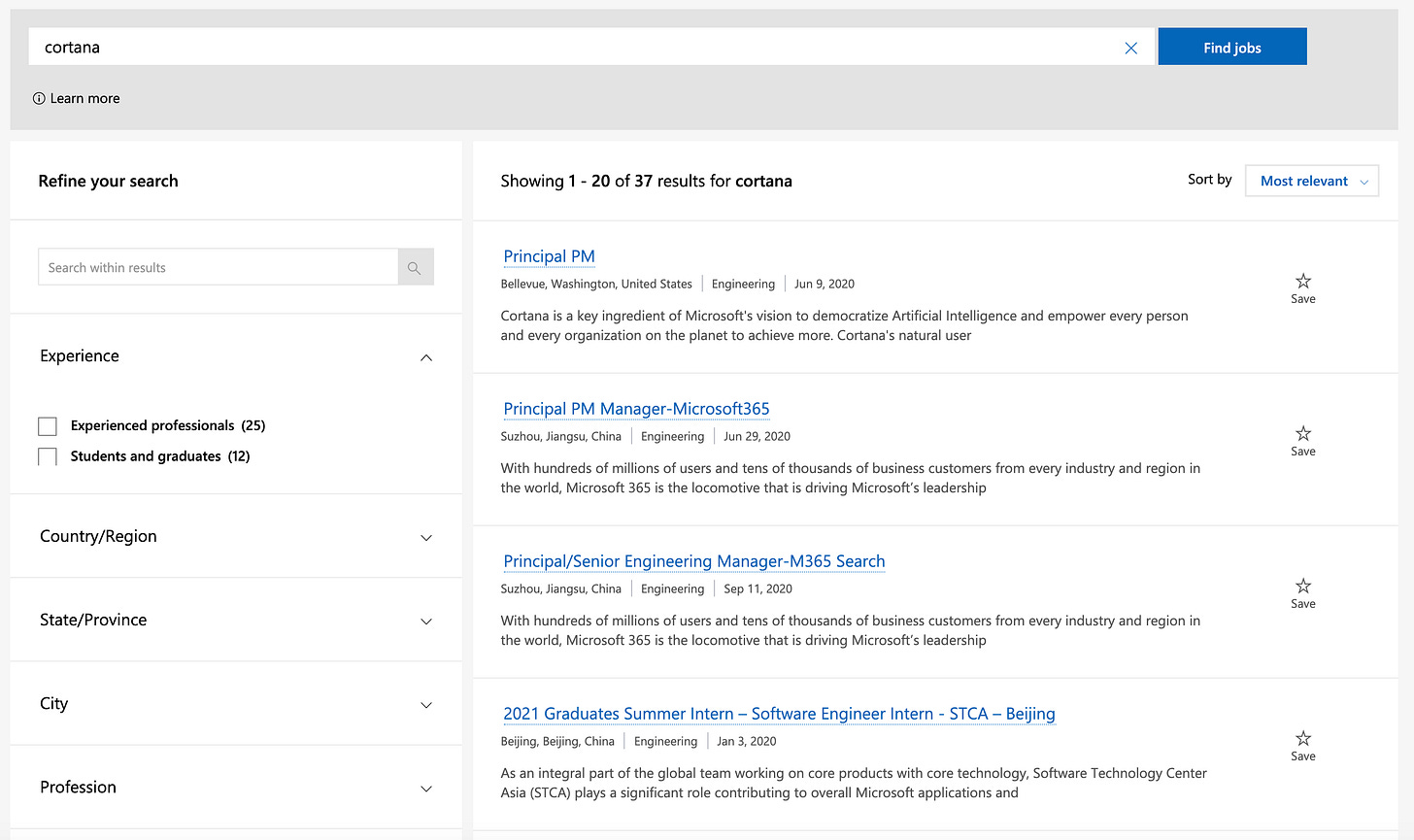Click the magnifier search-within-results icon
This screenshot has height=840, width=1414.
(415, 267)
